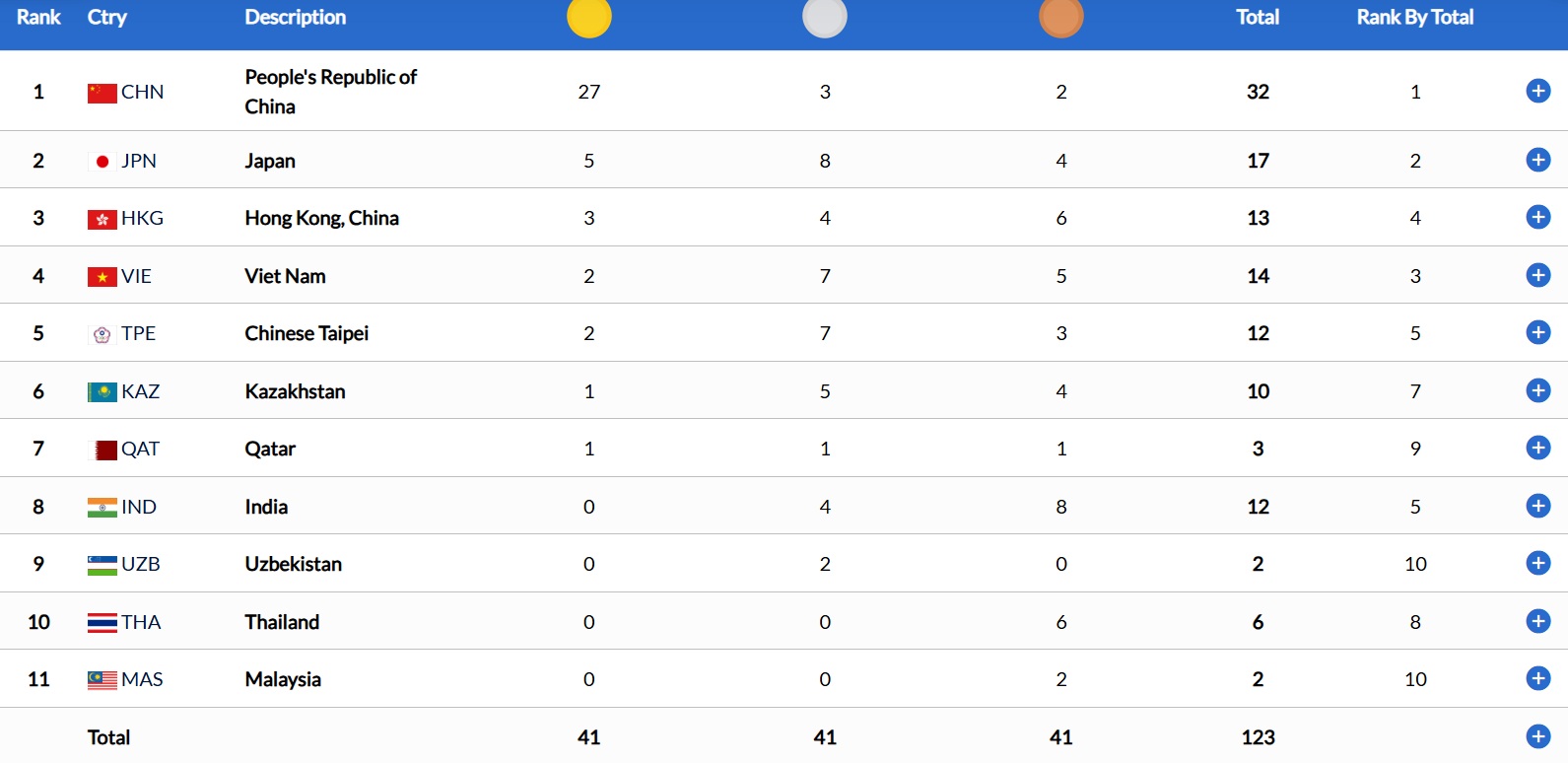Viewport: 1568px width, 763px height.
Task: Click the silver medal column icon
Action: click(x=825, y=18)
